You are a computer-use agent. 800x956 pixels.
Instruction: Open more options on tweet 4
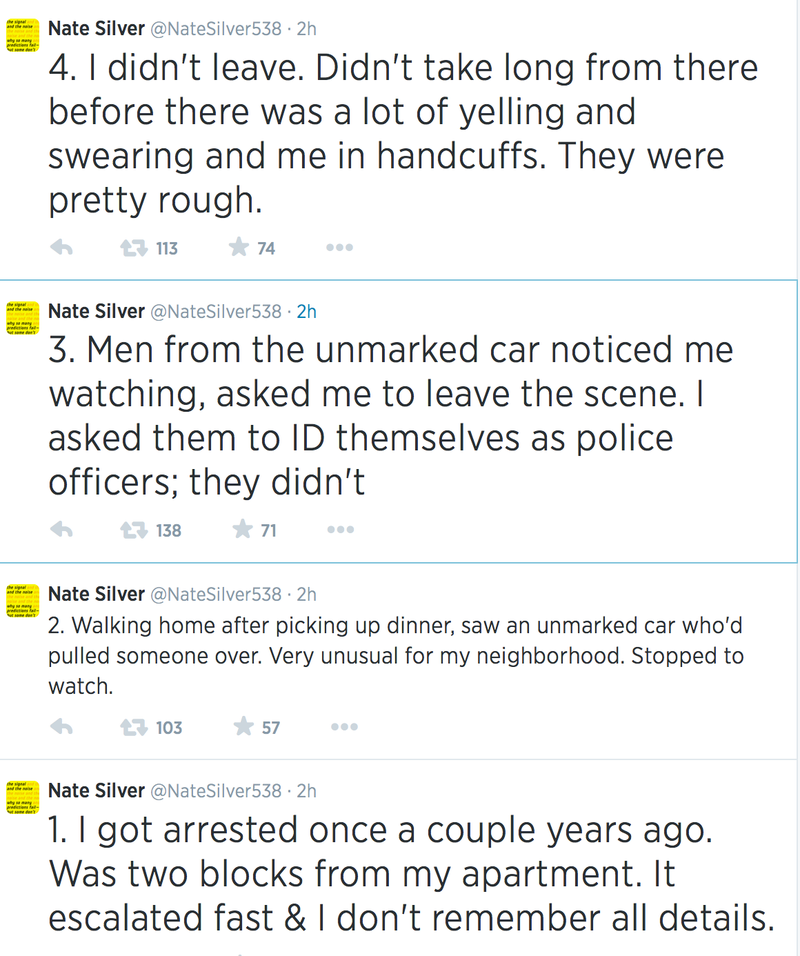tap(340, 248)
